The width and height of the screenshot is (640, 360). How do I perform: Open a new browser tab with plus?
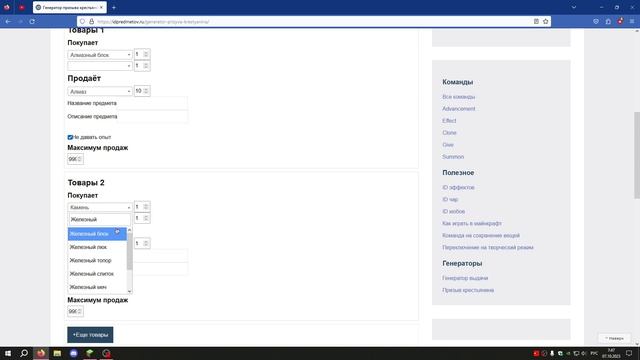point(114,7)
